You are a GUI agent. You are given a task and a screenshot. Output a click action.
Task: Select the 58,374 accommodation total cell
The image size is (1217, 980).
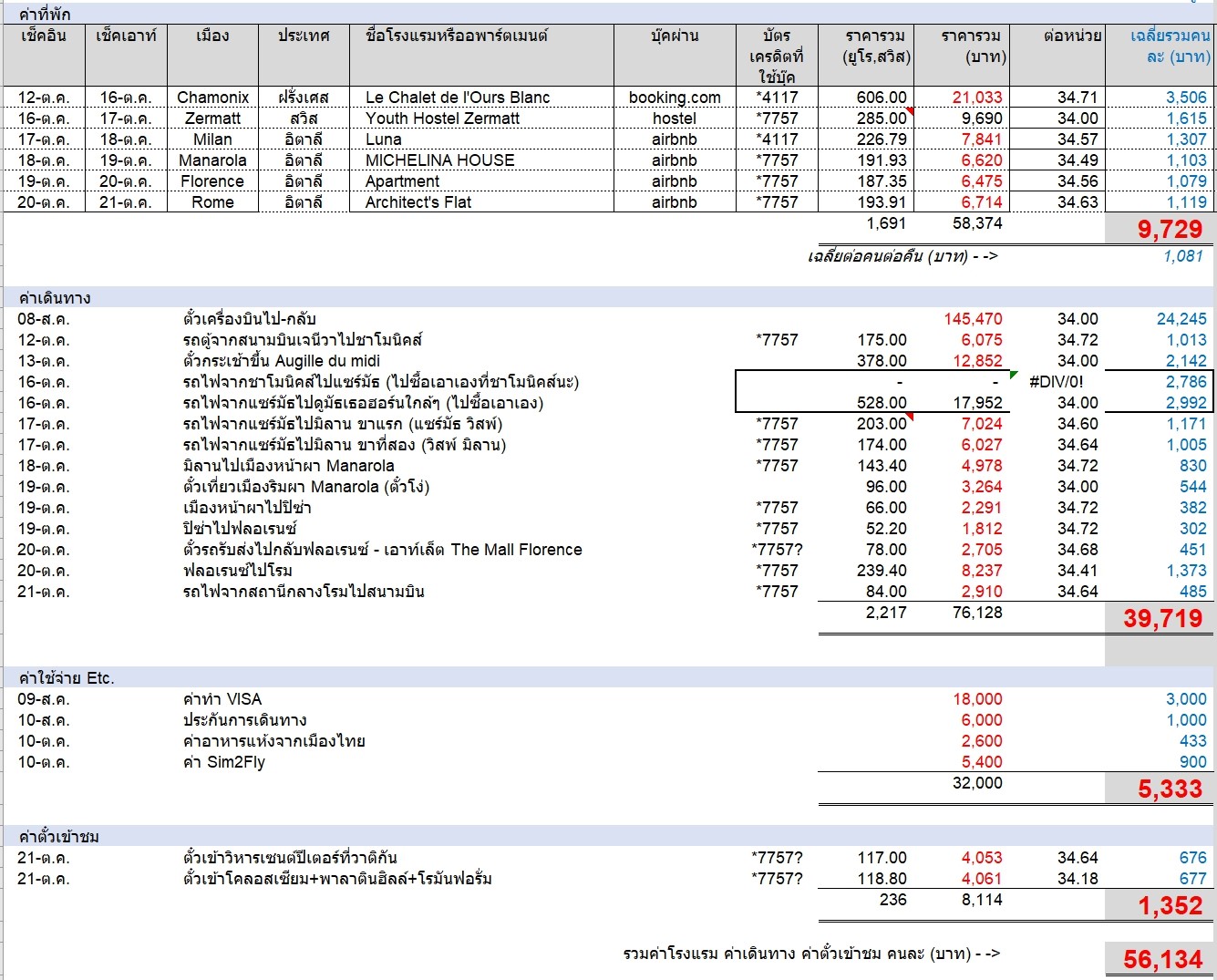[960, 223]
